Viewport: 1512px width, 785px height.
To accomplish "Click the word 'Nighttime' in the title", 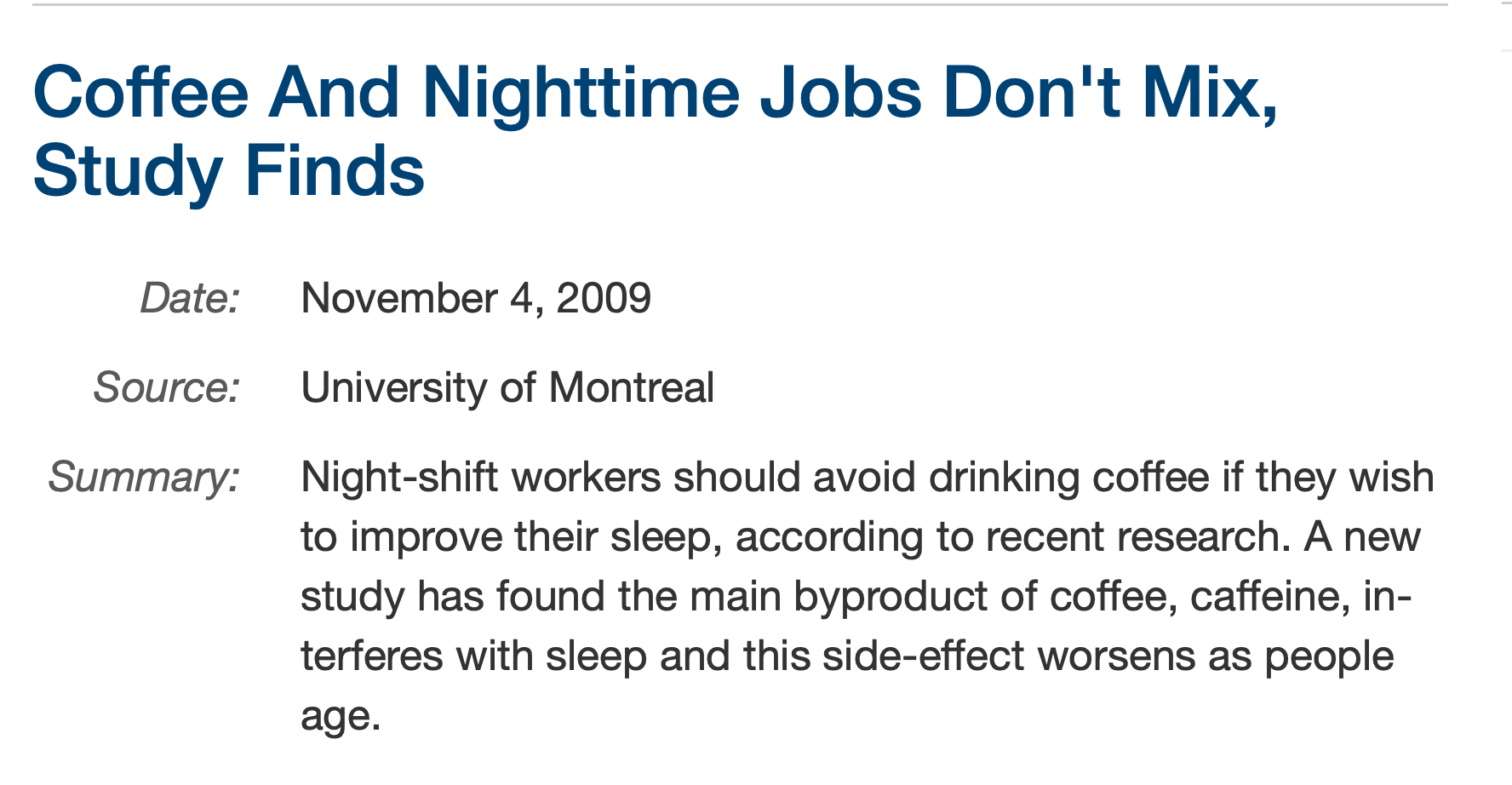I will [x=581, y=94].
